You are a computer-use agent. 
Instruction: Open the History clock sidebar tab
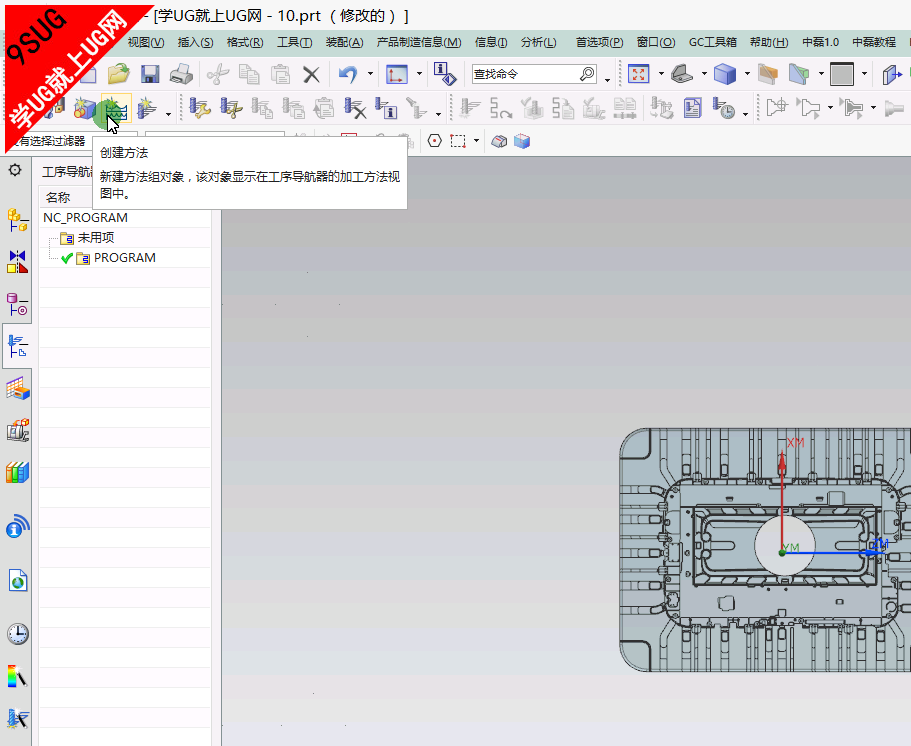coord(17,633)
